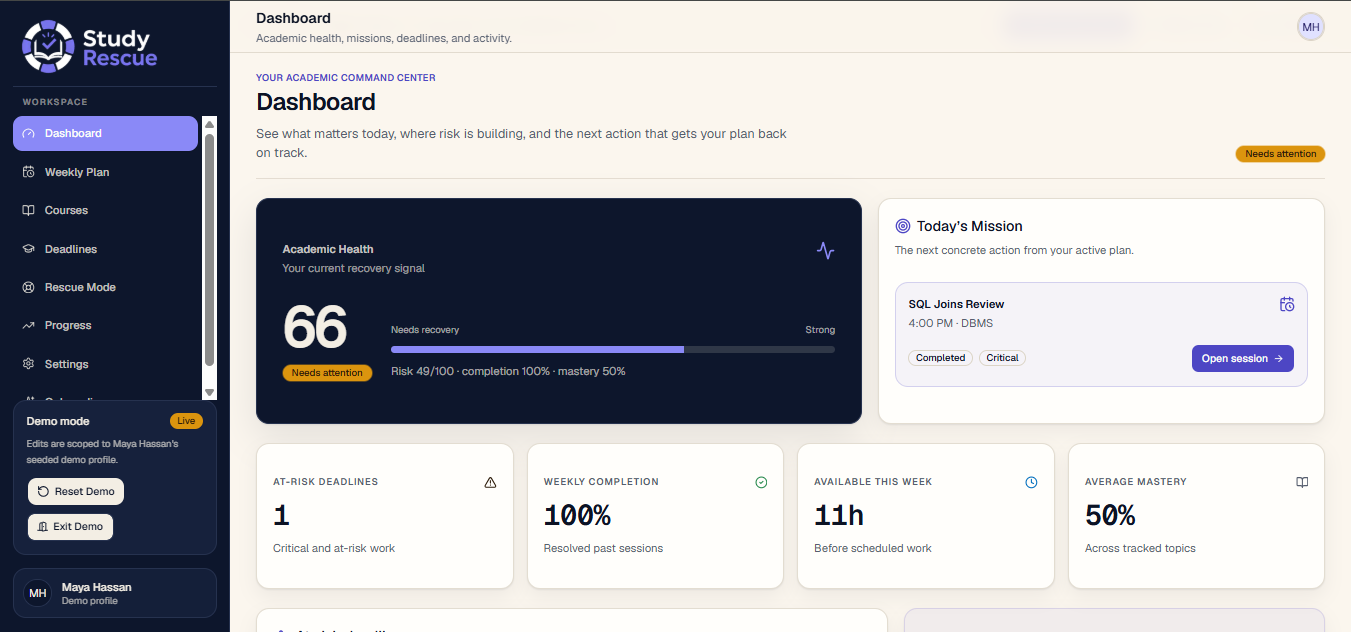The height and width of the screenshot is (632, 1351).
Task: Select the SQL Joins Review title
Action: tap(956, 304)
